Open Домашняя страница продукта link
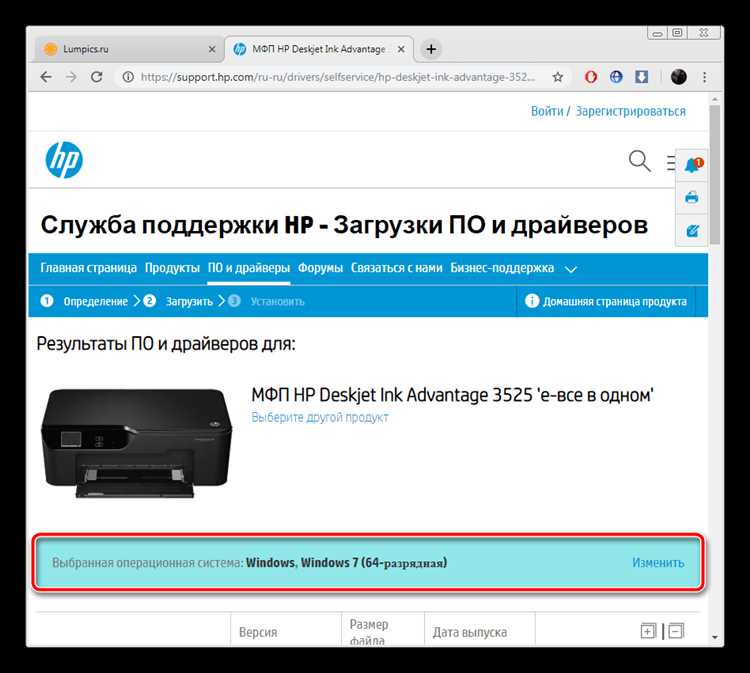 tap(615, 301)
